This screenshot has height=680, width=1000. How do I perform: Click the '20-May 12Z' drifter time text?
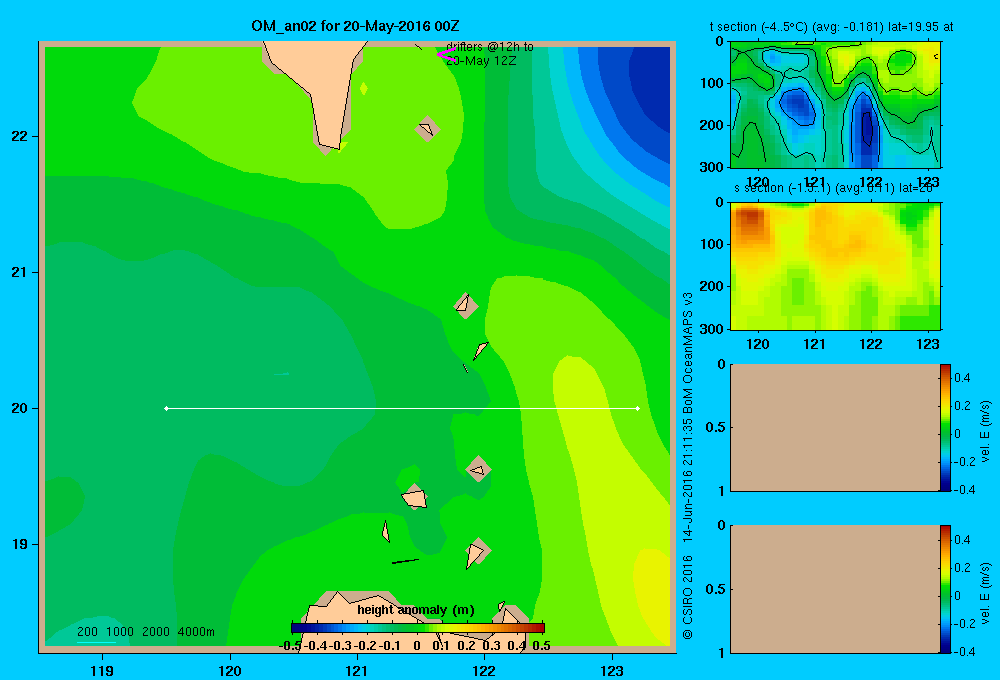481,61
